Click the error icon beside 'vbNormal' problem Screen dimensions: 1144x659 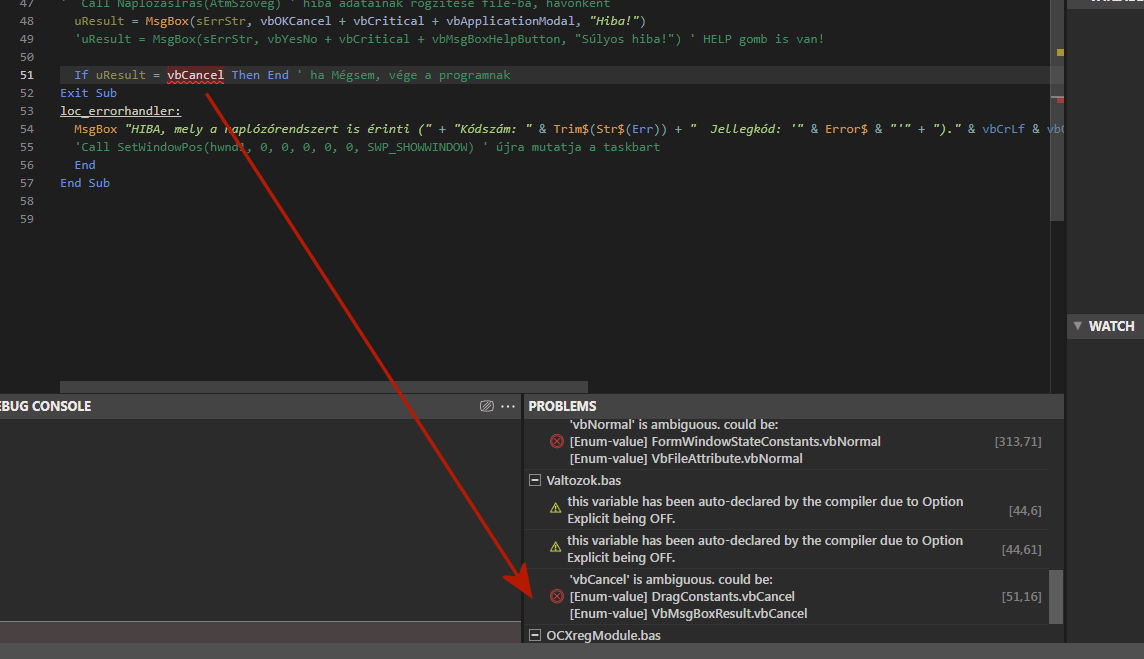pos(556,440)
